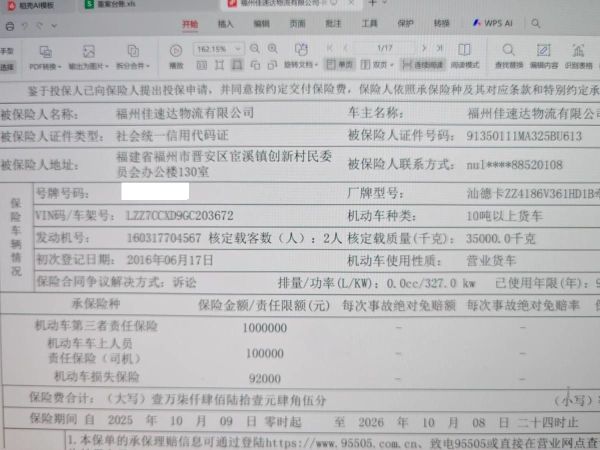
Task: Switch to 选择 select tool mode
Action: tap(7, 67)
